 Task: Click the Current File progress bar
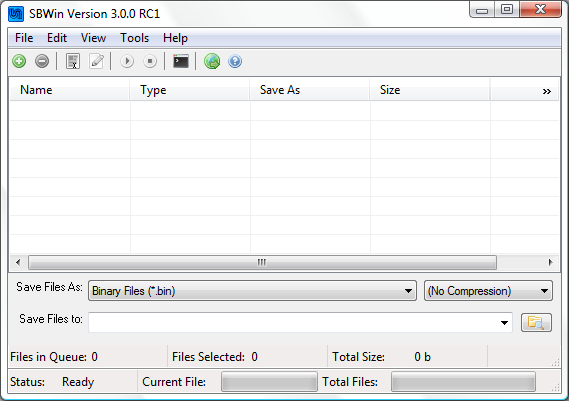(269, 382)
